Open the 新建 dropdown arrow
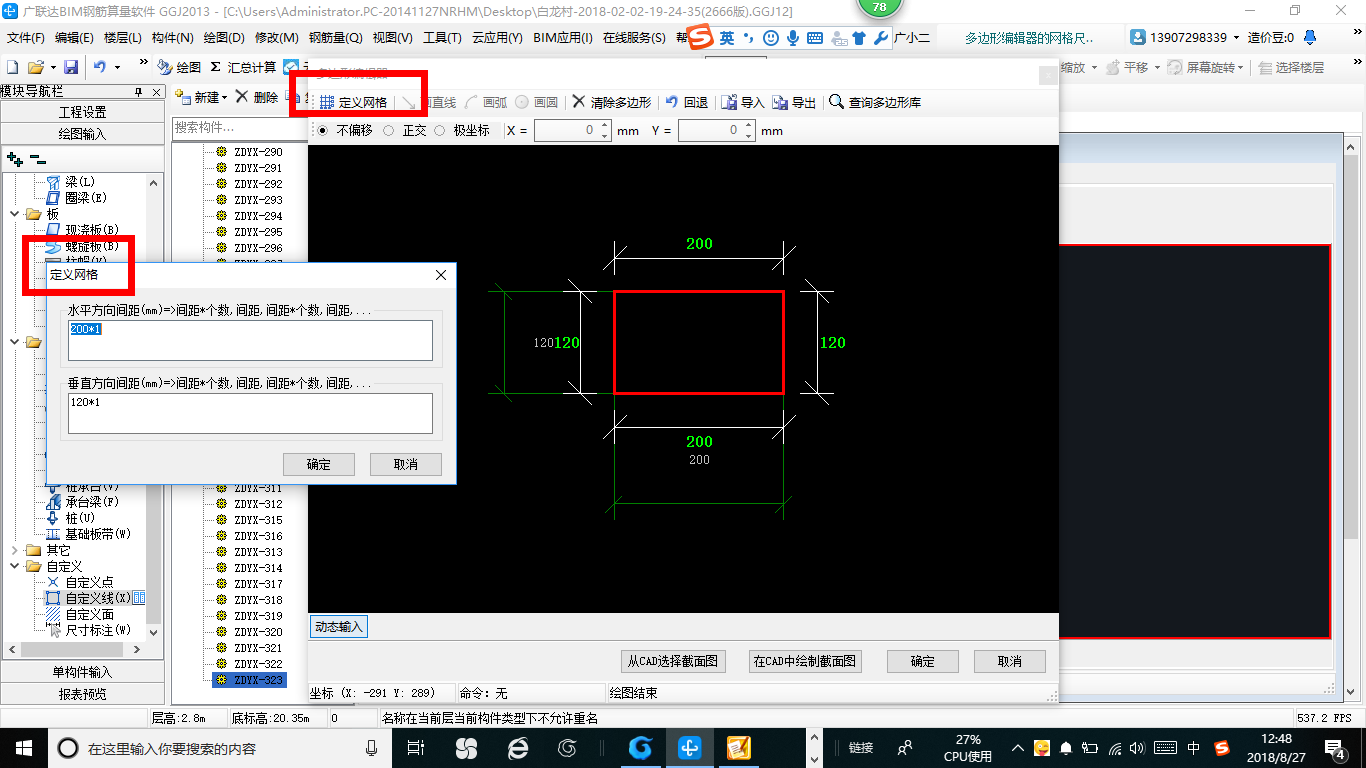 coord(225,98)
